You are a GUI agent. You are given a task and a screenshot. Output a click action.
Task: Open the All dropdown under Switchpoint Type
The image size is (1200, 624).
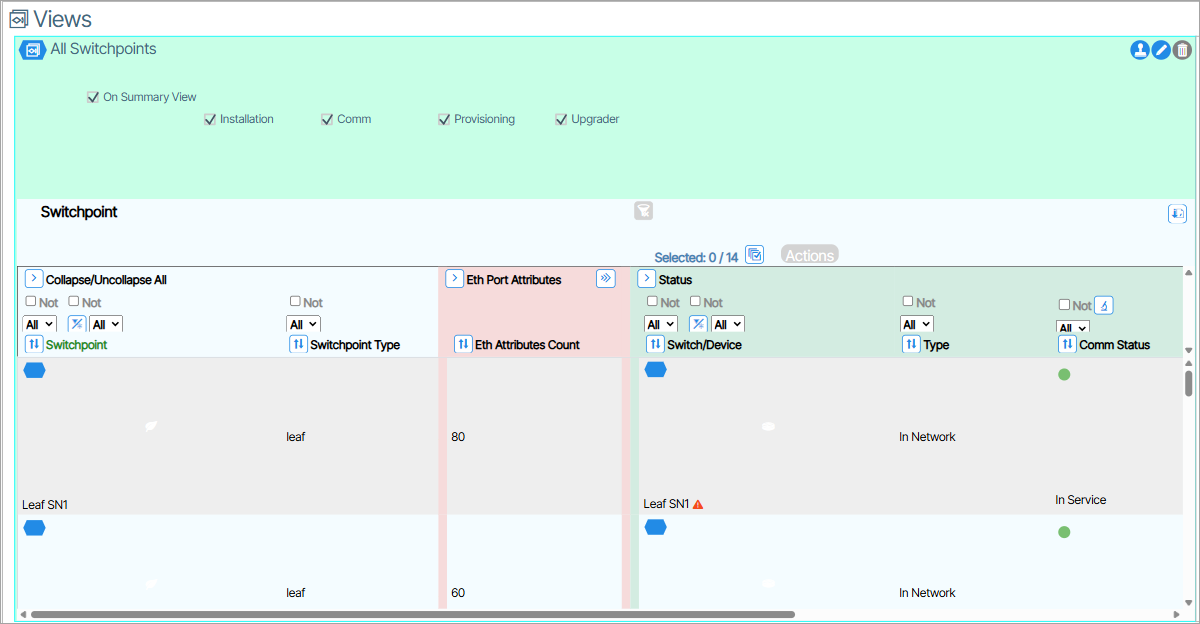coord(303,324)
